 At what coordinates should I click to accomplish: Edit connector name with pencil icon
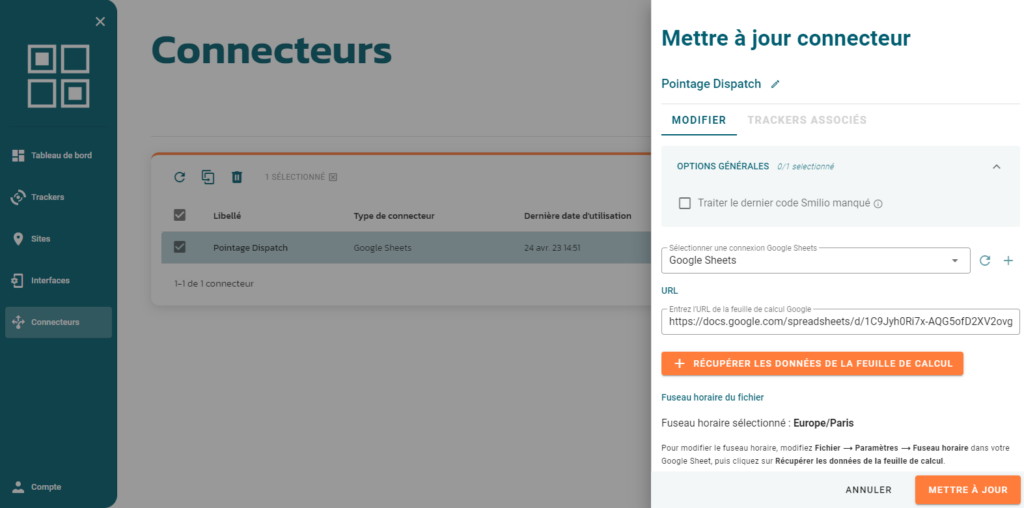775,84
